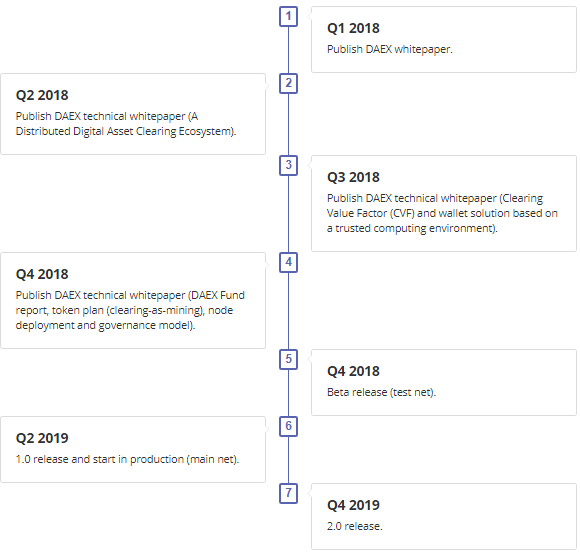Viewport: 580px width, 552px height.
Task: Click the numbered box 3 on timeline
Action: point(288,165)
